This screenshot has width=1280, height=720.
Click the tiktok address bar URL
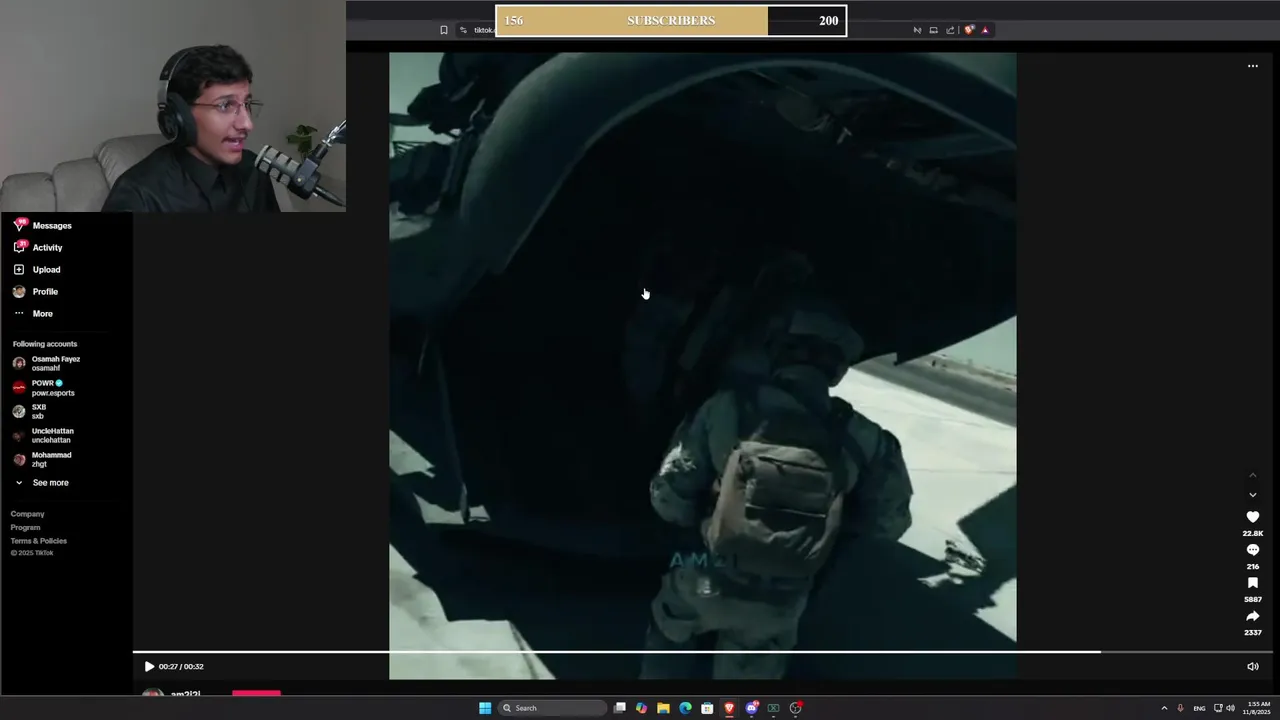pos(483,30)
